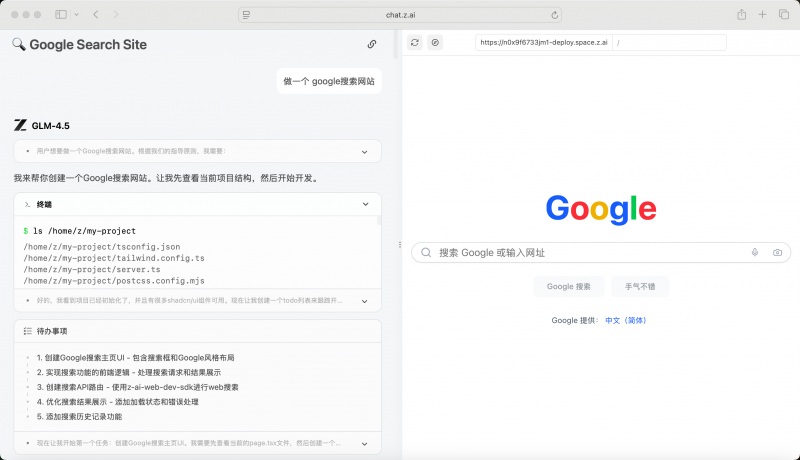
Task: Click the chat.z.ai address bar
Action: 400,15
